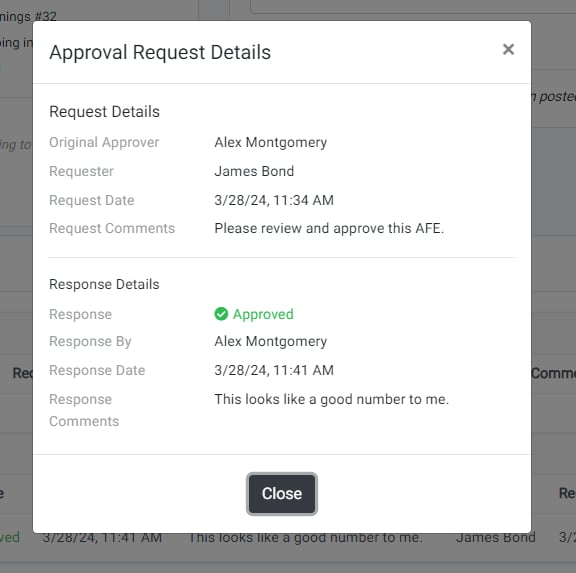Click 3/28/24, 11:41 AM in background table
Image resolution: width=576 pixels, height=573 pixels.
tap(102, 538)
